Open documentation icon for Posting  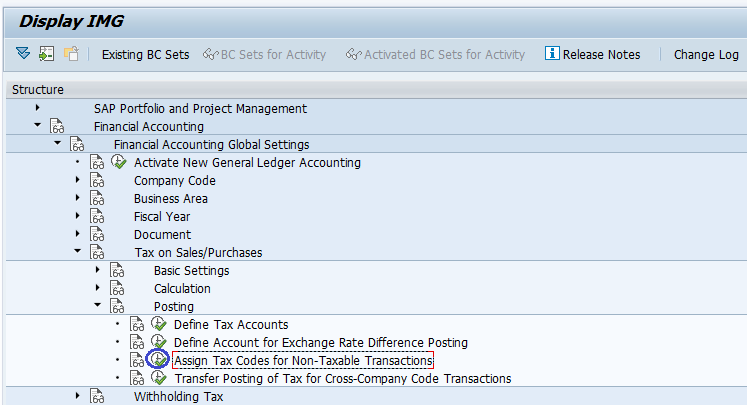pyautogui.click(x=117, y=306)
